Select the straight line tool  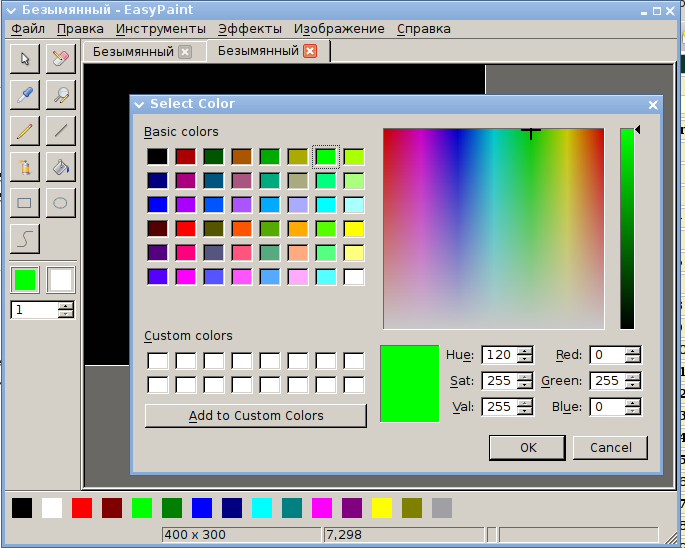point(61,131)
